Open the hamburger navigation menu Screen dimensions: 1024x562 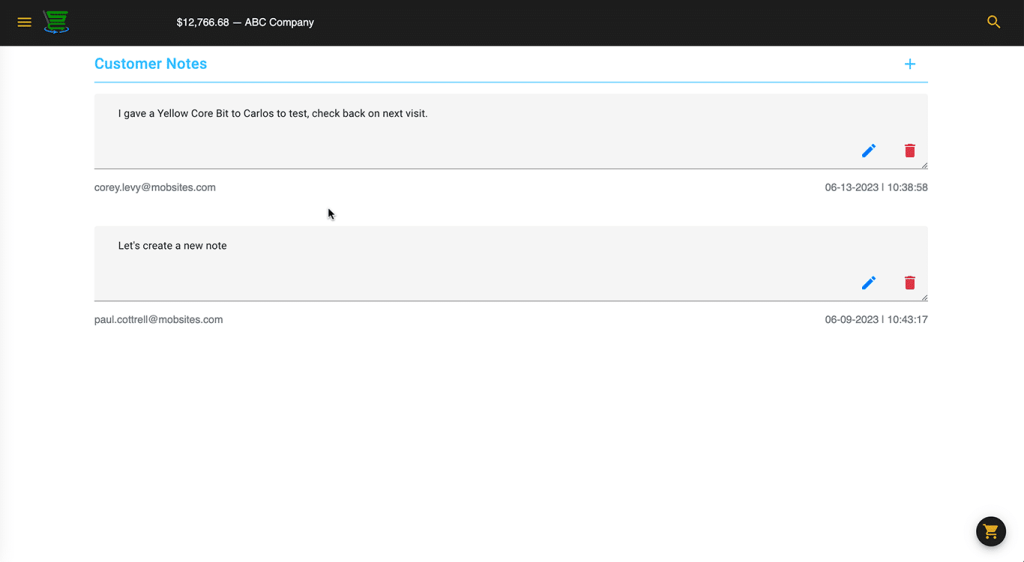pyautogui.click(x=24, y=22)
